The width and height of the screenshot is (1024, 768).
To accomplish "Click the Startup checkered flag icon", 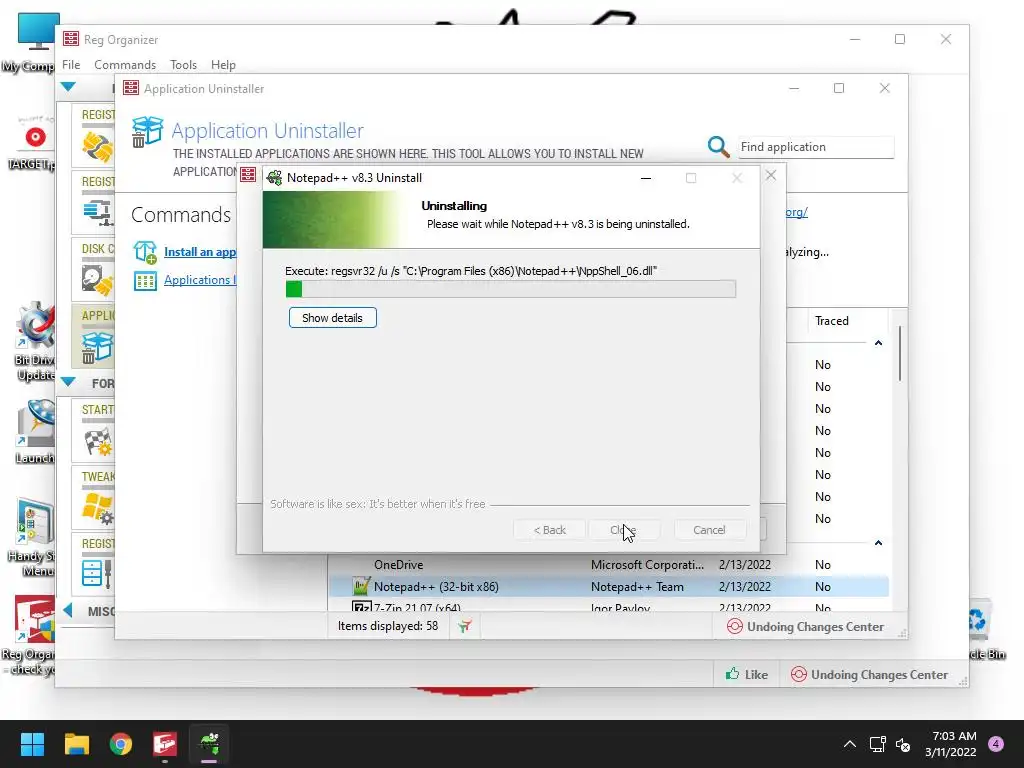I will pos(97,442).
